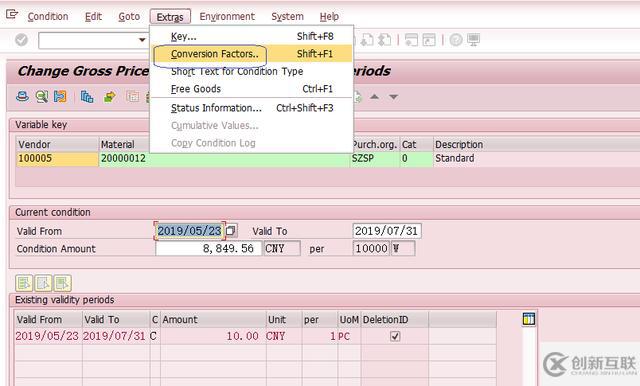The height and width of the screenshot is (386, 640).
Task: Open the Edit menu
Action: tap(93, 17)
